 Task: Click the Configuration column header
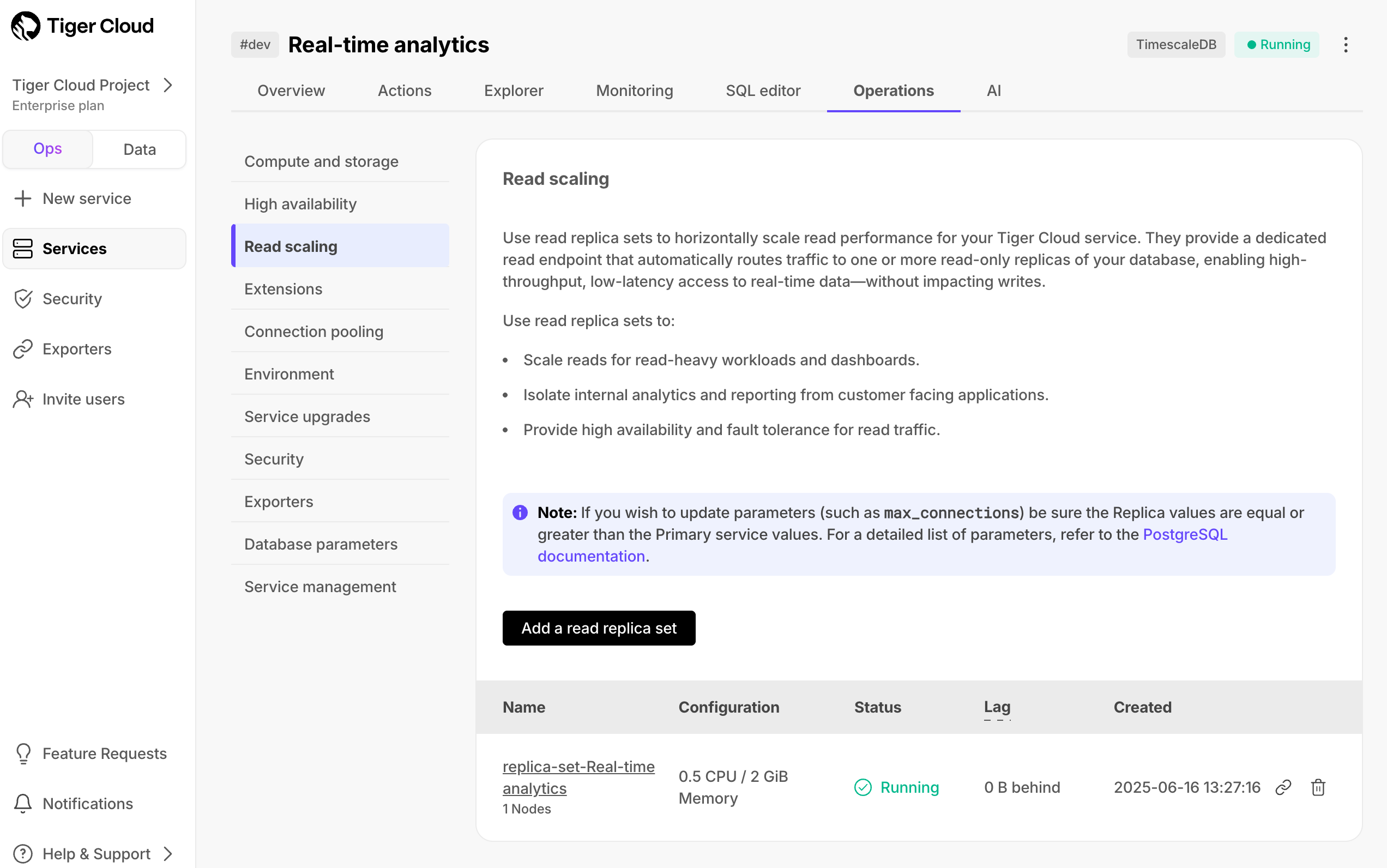[728, 707]
